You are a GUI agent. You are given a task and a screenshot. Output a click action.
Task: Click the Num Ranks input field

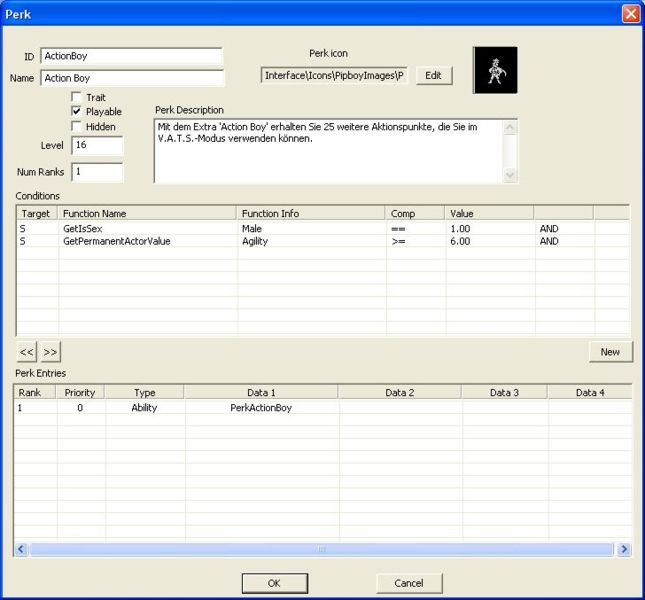[97, 172]
